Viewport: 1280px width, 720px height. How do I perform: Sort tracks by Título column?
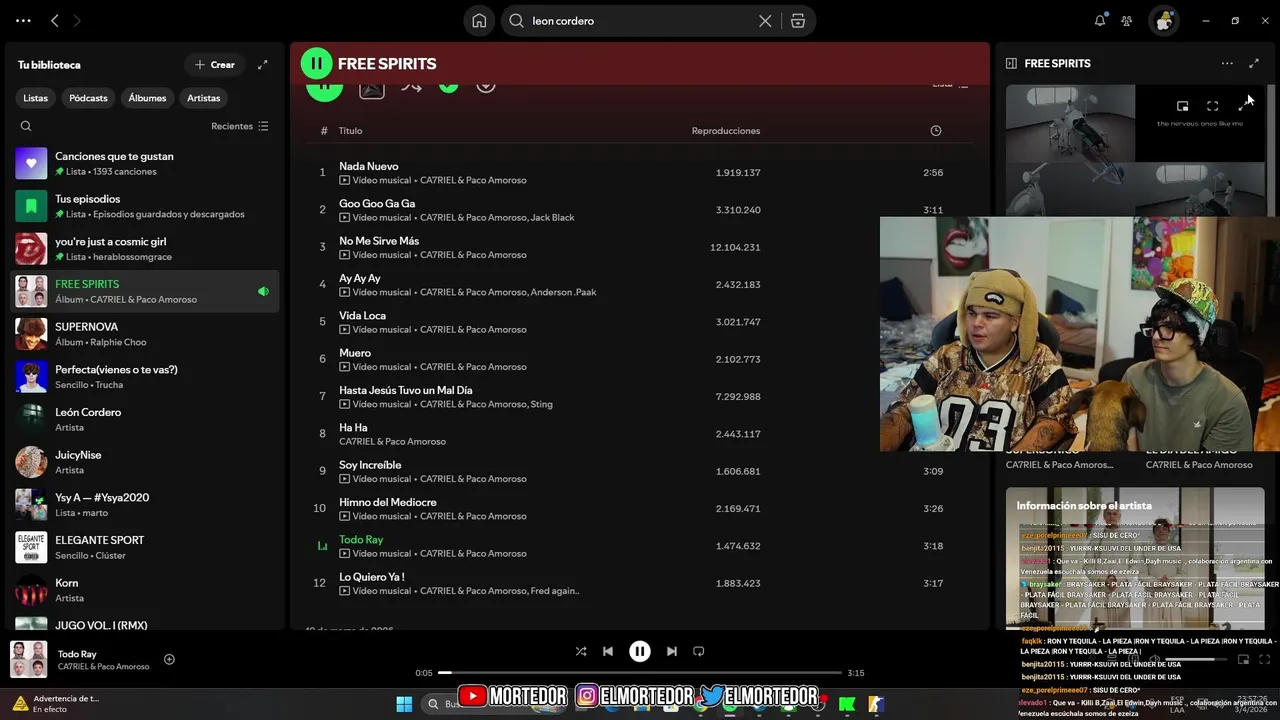pos(350,131)
